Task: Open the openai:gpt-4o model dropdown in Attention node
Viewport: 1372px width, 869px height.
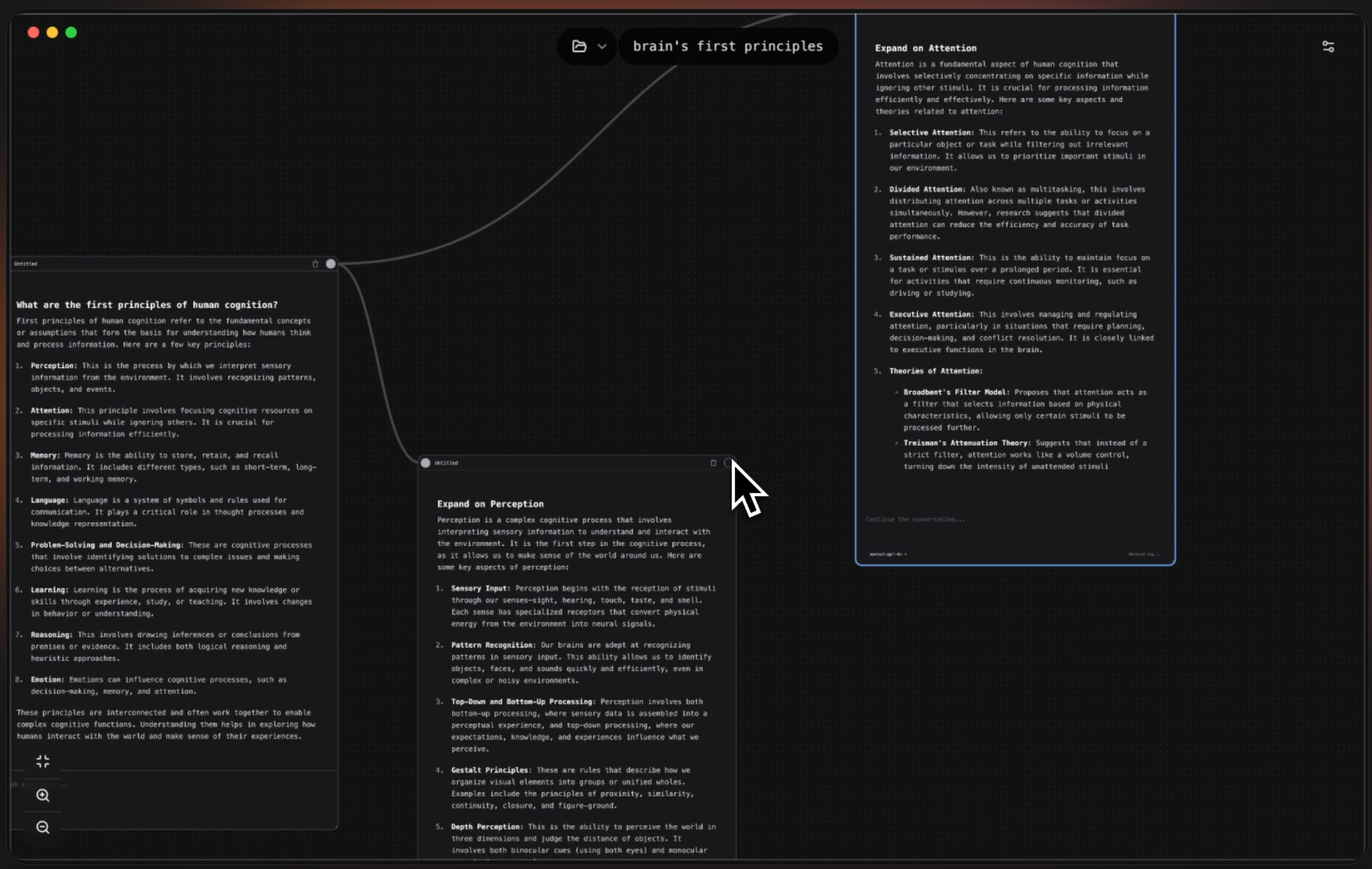Action: pyautogui.click(x=888, y=554)
